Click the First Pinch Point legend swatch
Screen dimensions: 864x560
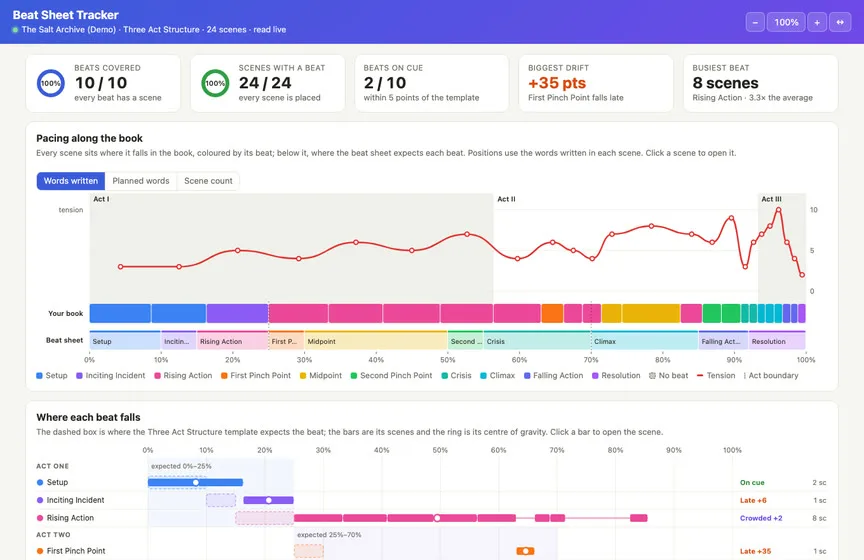pos(224,375)
